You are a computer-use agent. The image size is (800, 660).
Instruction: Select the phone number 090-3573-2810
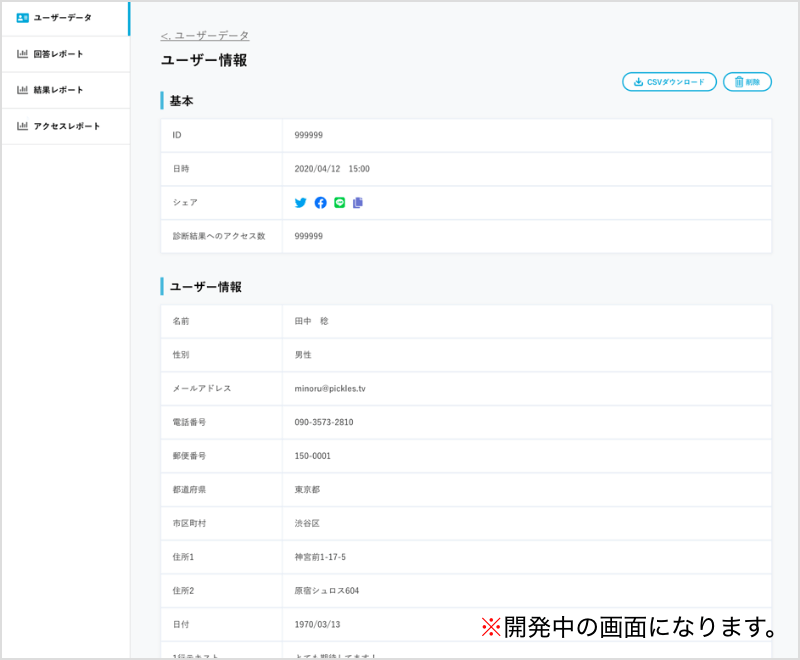(x=324, y=422)
